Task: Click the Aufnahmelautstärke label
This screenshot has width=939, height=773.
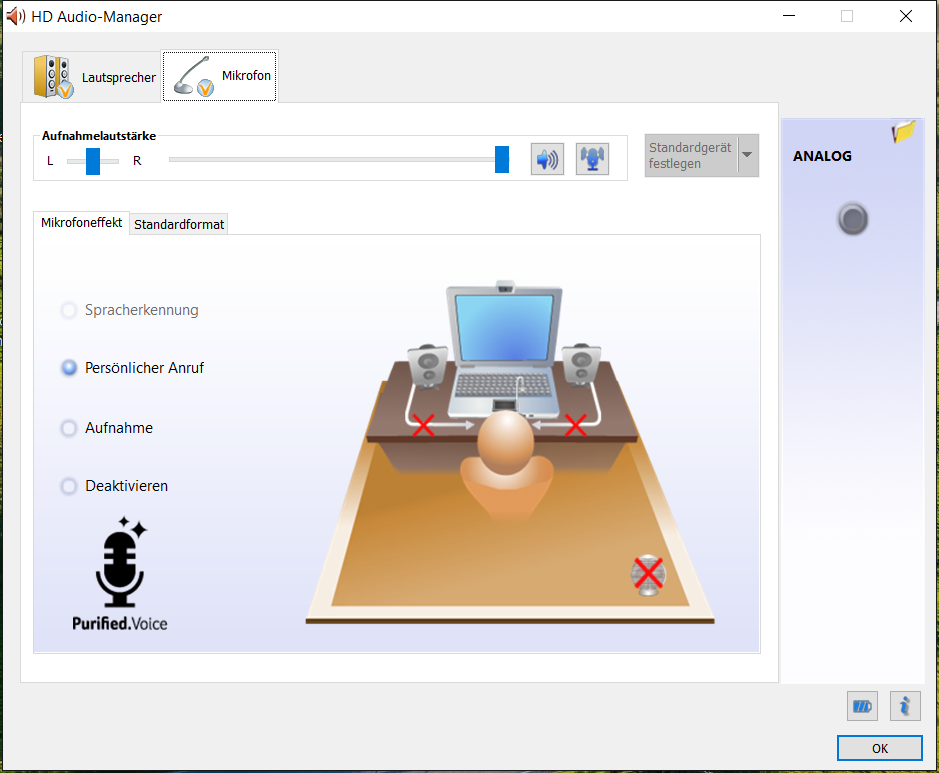Action: 99,136
